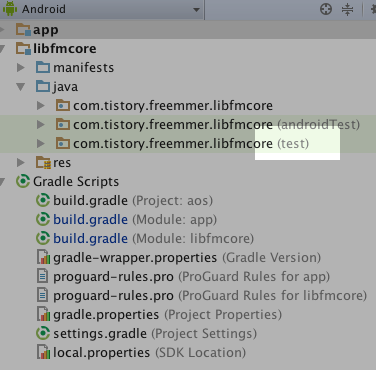The image size is (376, 370).
Task: Select the app module folder
Action: [x=37, y=30]
